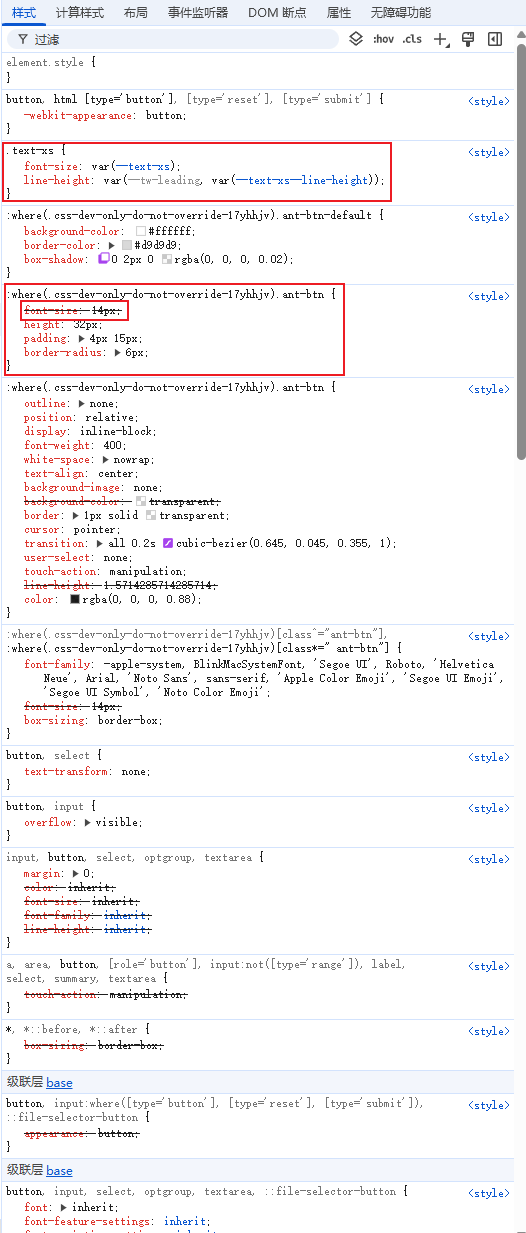Viewport: 526px width, 1233px height.
Task: Expand the overflow visible shorthand
Action: [88, 822]
